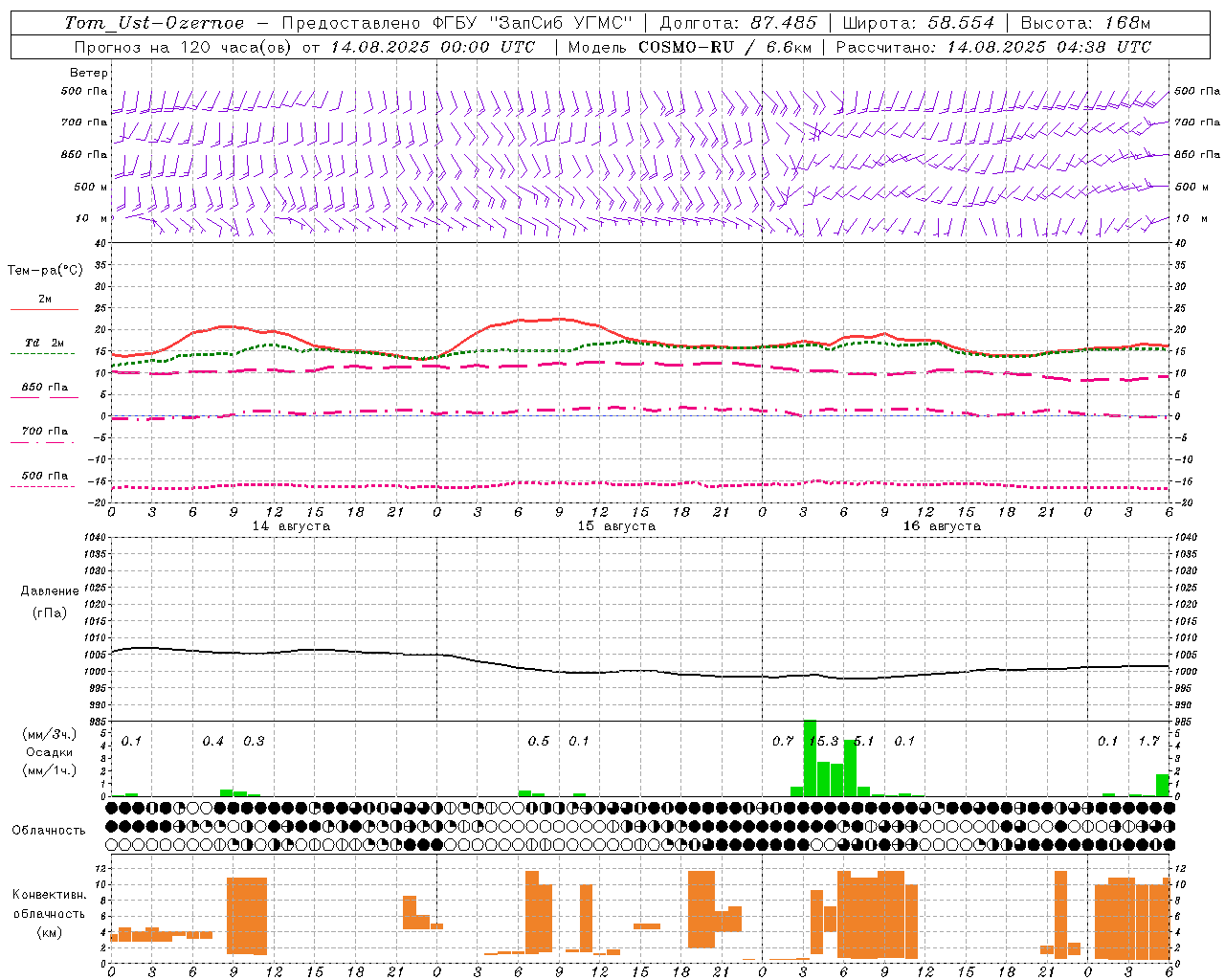Click the precipitation total "0.5"
Viewport: 1225px width, 980px height.
click(539, 741)
